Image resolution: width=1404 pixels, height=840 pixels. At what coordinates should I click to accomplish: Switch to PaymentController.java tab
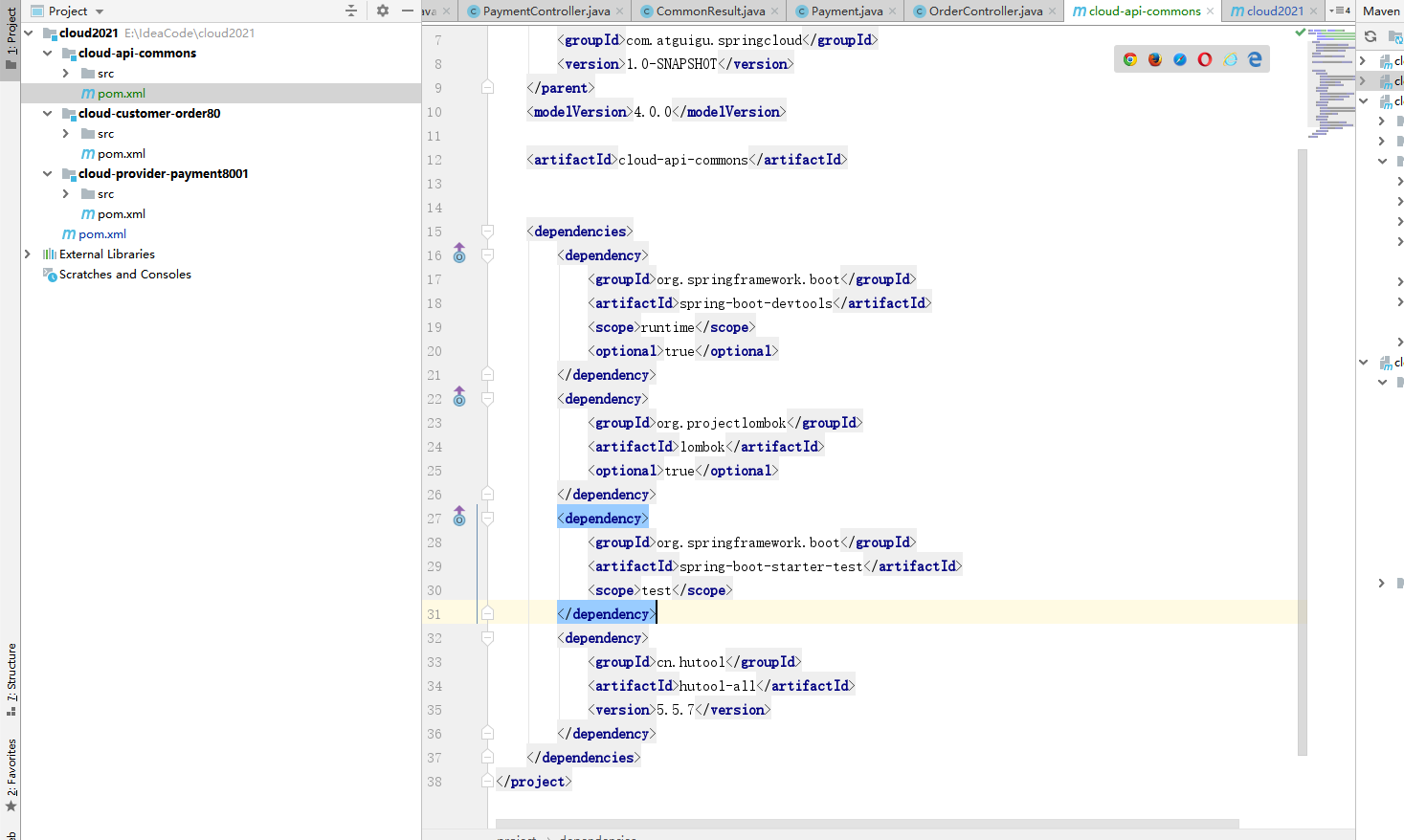(546, 11)
